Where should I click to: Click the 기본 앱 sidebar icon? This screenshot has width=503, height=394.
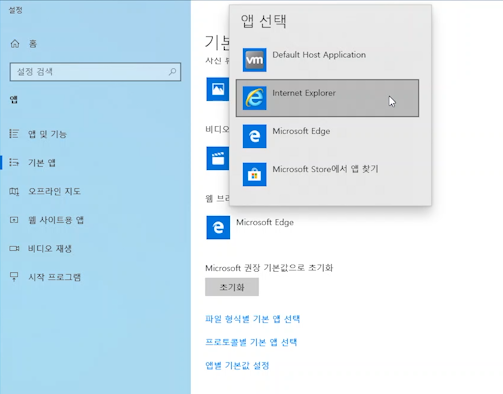point(14,162)
